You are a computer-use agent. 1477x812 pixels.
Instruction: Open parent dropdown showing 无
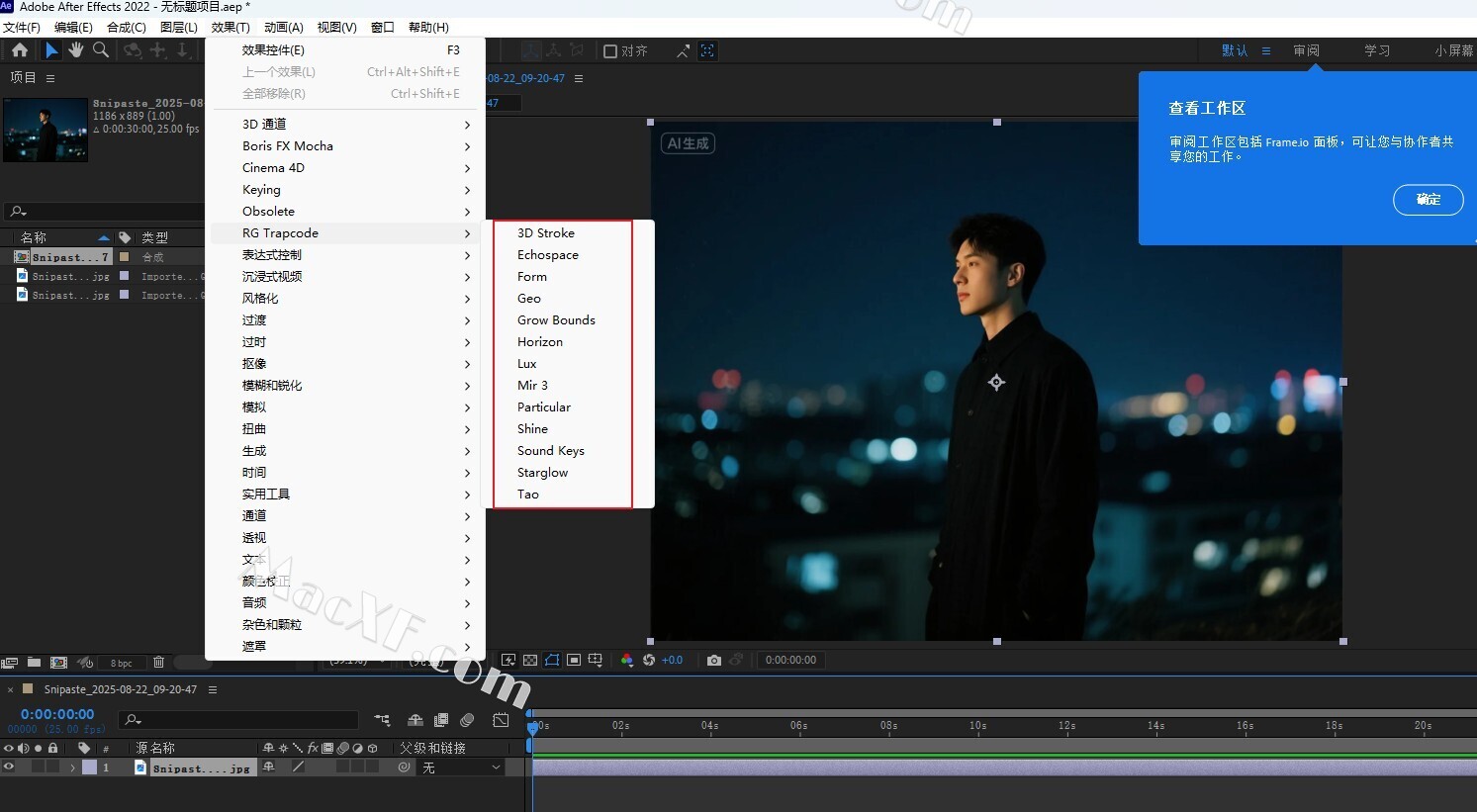462,767
